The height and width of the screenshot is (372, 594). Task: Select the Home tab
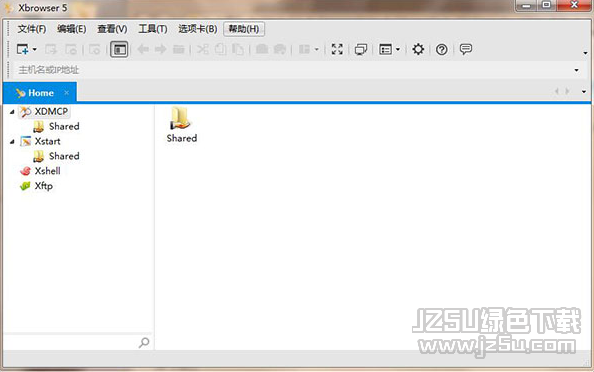click(40, 93)
